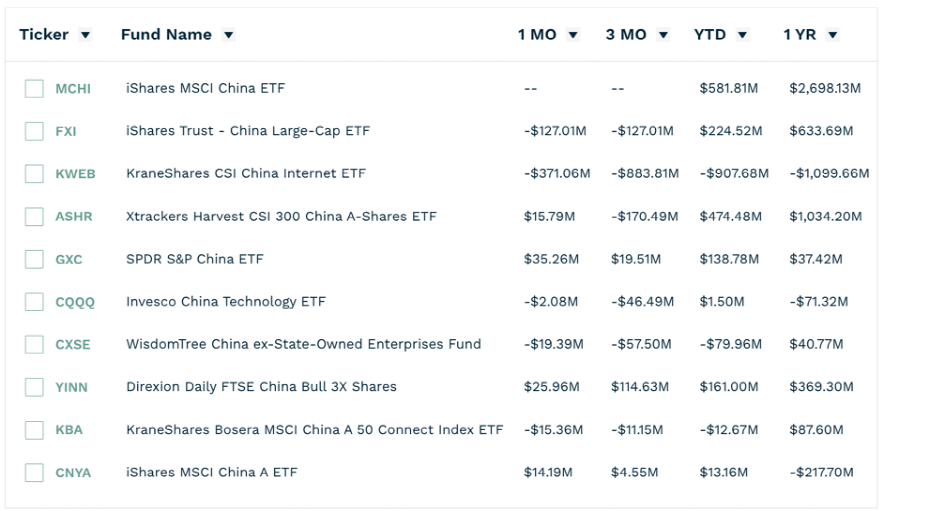Screen dimensions: 929x511
Task: Tick the checkbox next to FXI
Action: coord(34,131)
